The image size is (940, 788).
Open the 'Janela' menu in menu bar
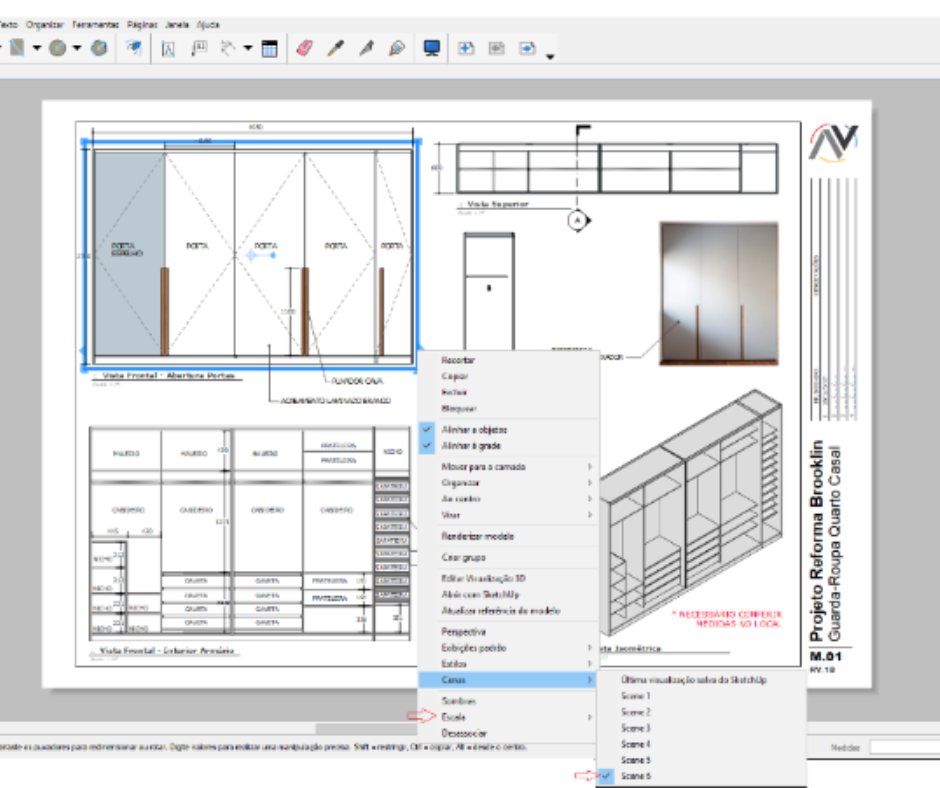(x=177, y=23)
